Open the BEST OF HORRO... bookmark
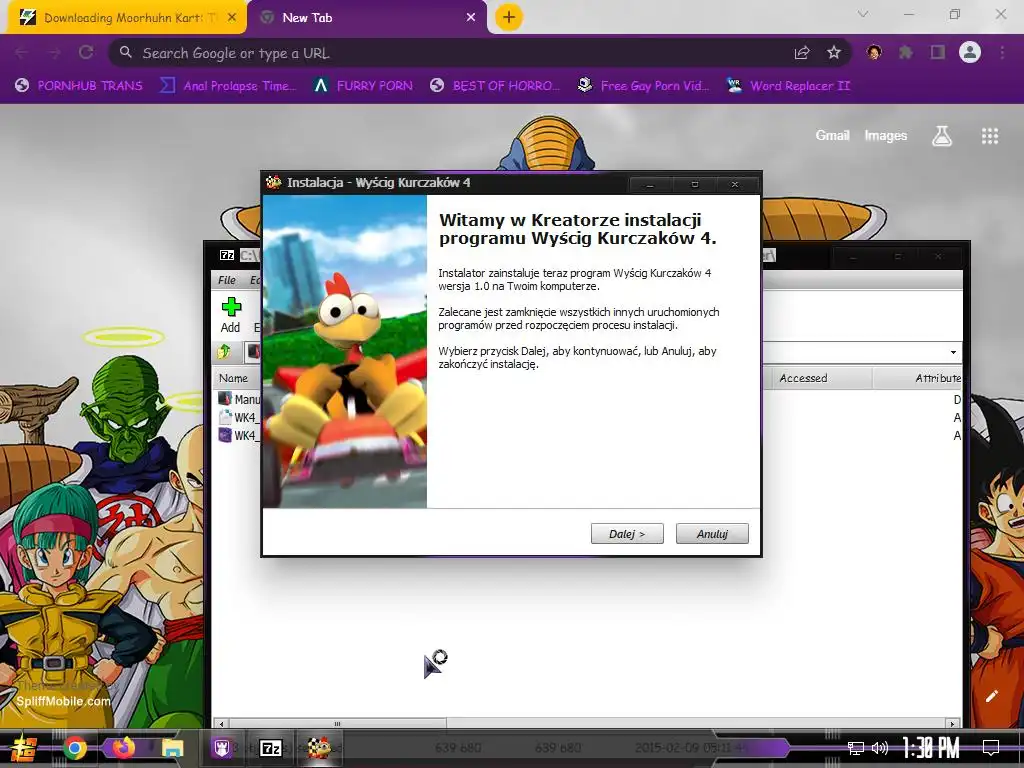Viewport: 1024px width, 768px height. click(x=495, y=86)
